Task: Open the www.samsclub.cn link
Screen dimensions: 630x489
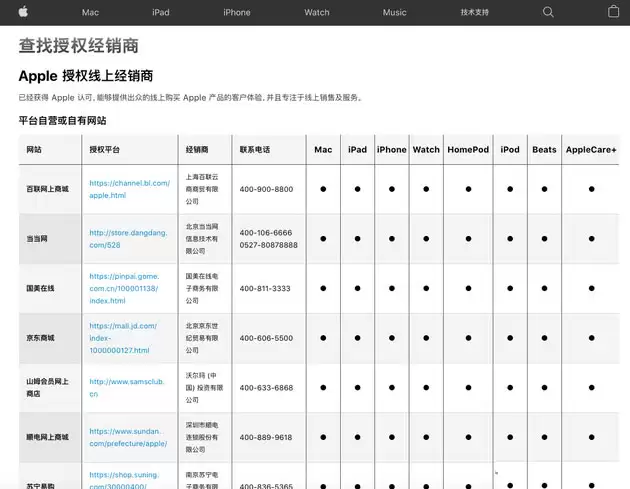Action: 127,388
